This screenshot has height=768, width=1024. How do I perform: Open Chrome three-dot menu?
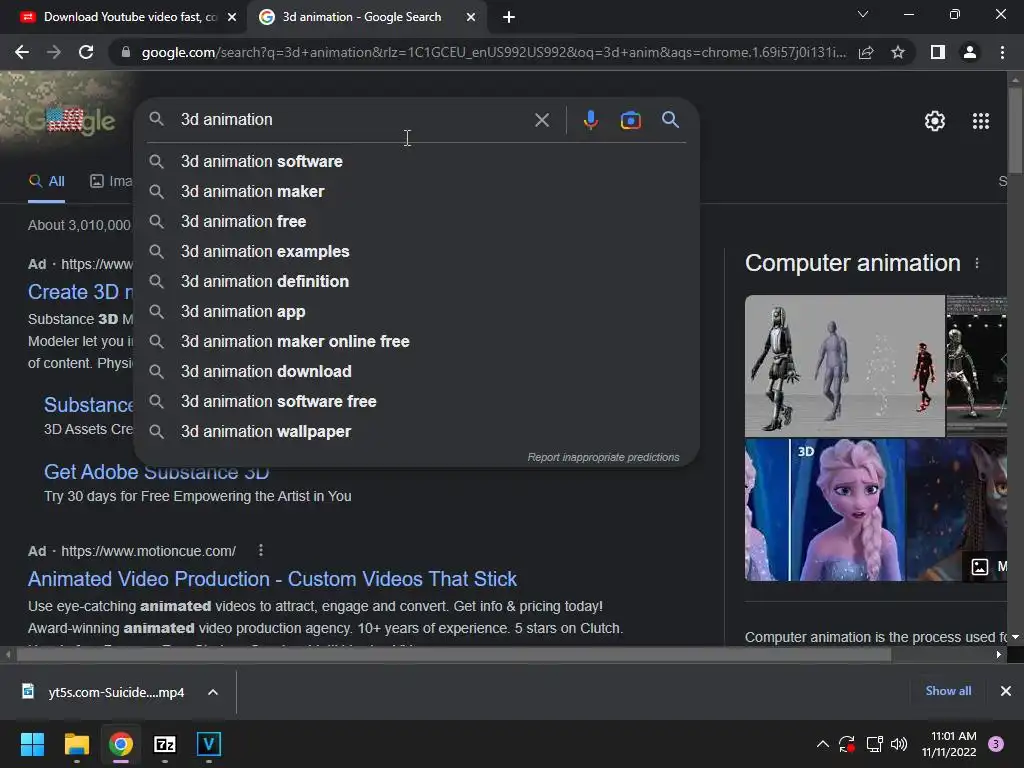(1002, 52)
